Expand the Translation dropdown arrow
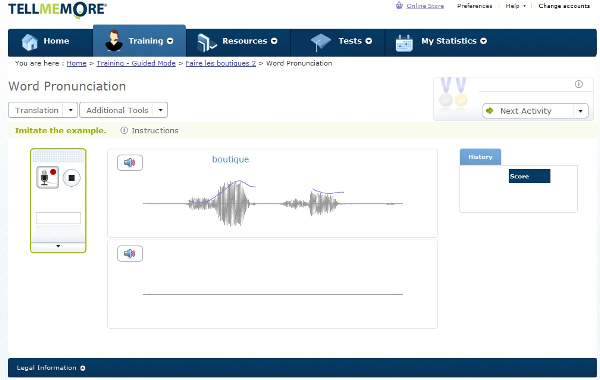 pyautogui.click(x=70, y=110)
